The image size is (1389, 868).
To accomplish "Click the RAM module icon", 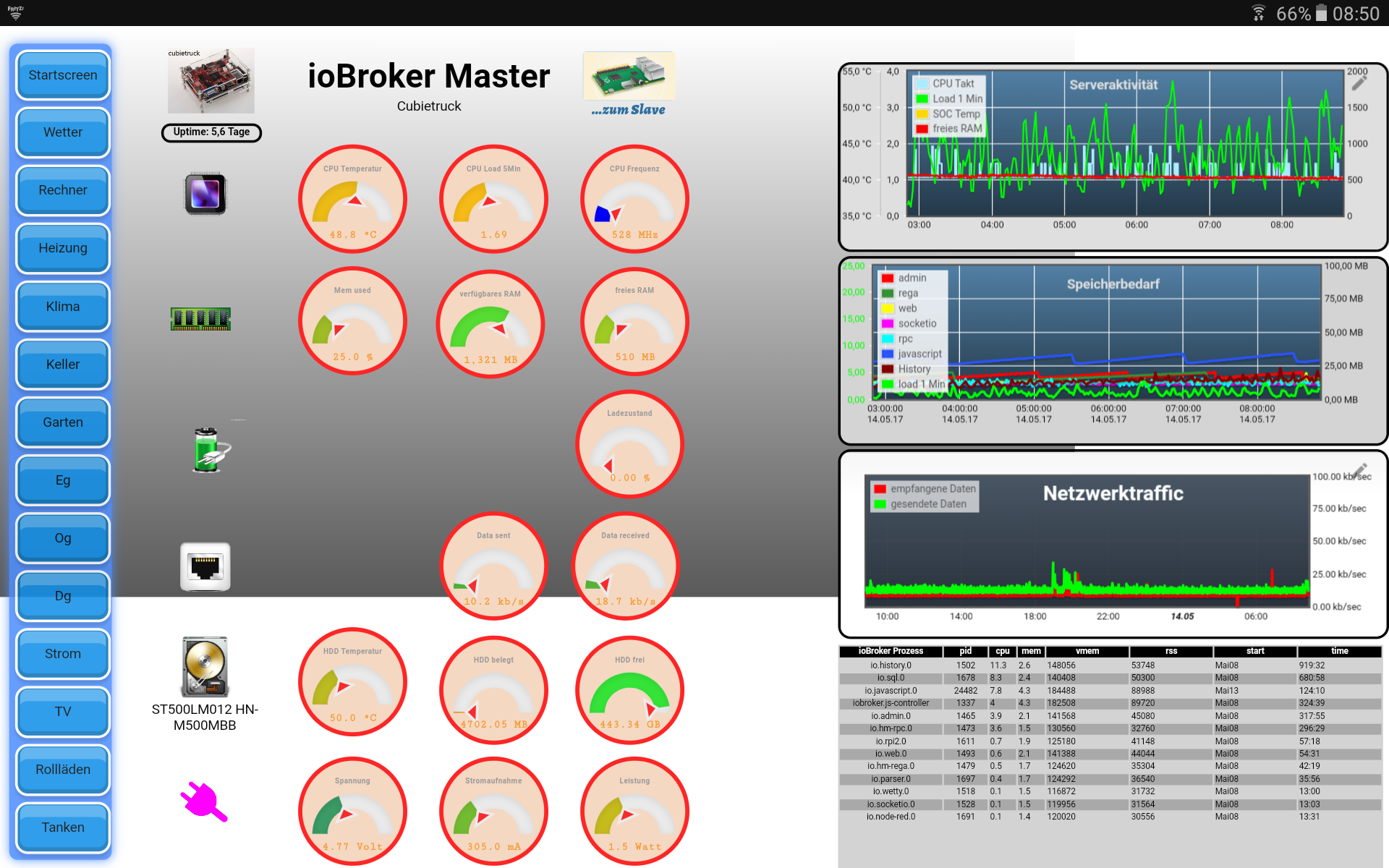I will pyautogui.click(x=200, y=319).
